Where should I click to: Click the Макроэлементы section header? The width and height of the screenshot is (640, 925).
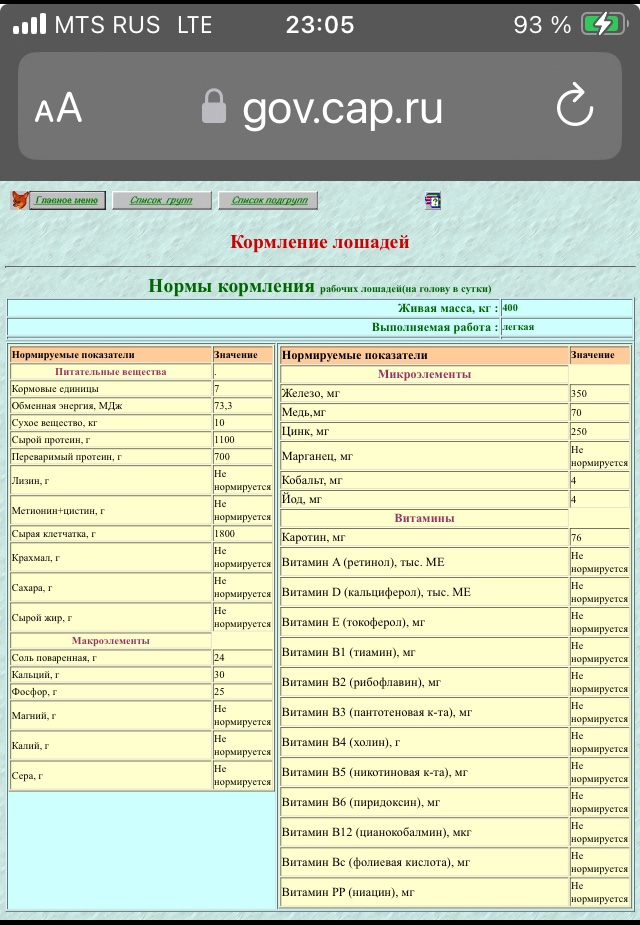(x=110, y=640)
